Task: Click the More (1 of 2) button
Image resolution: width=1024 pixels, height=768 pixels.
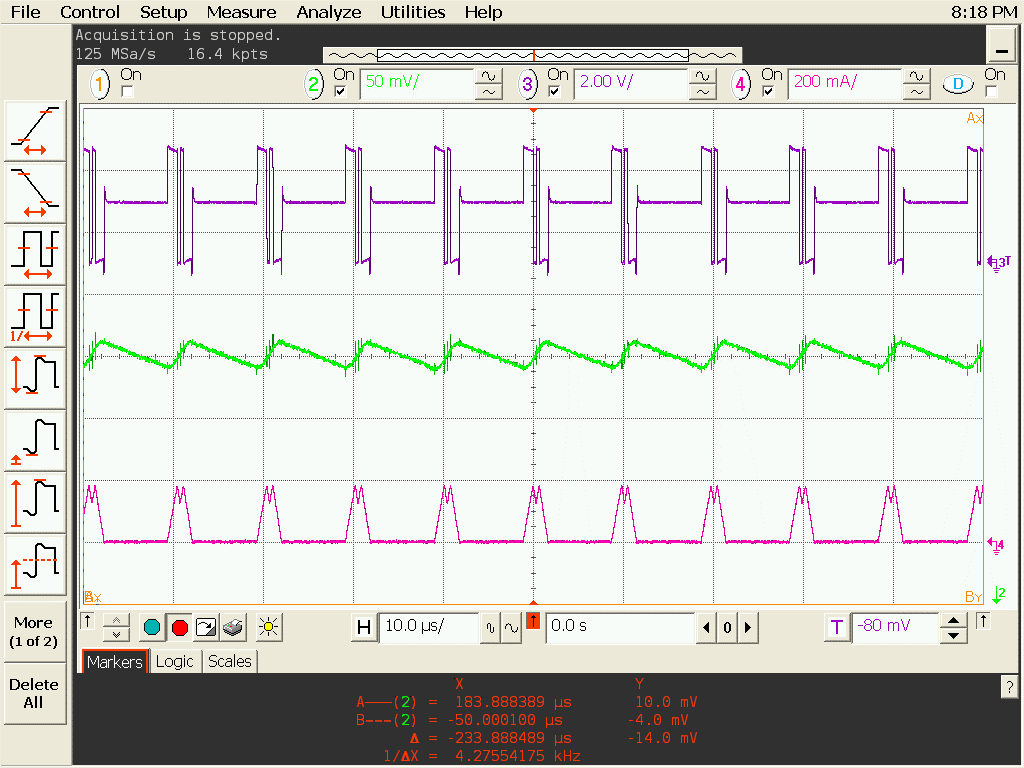Action: 34,631
